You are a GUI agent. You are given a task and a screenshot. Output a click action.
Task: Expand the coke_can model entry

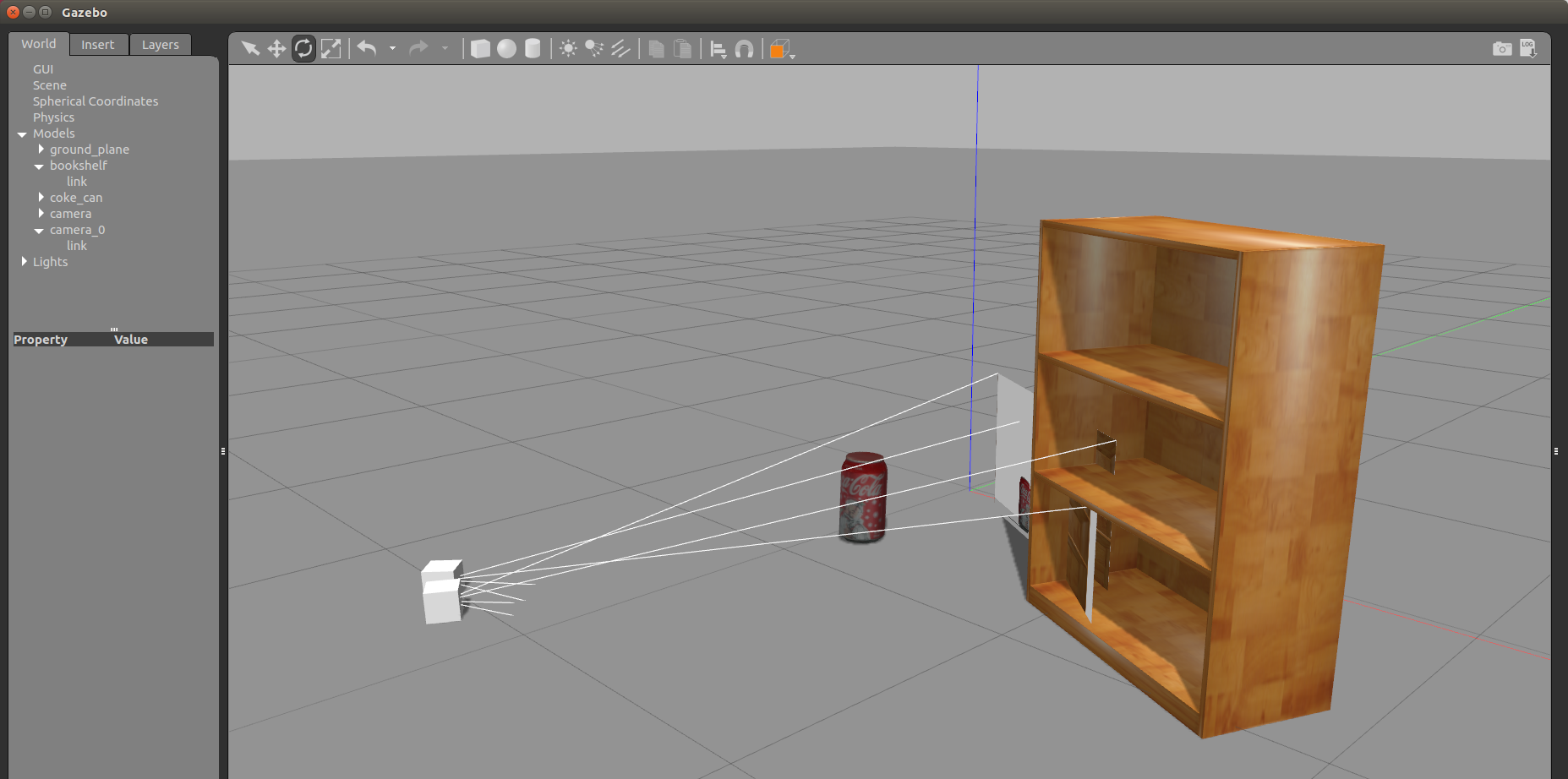click(x=41, y=197)
